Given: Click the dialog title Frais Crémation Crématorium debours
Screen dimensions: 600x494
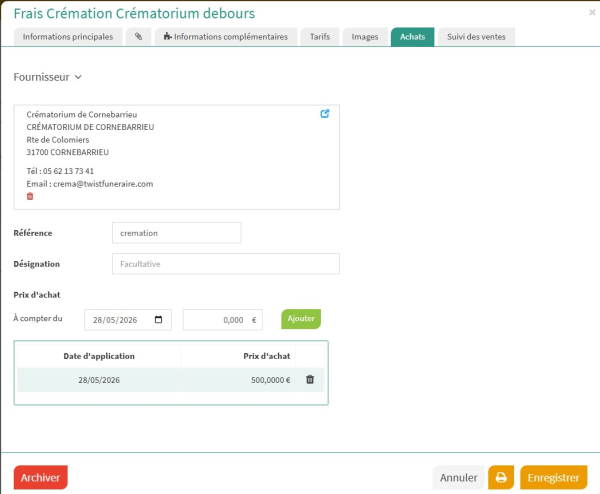Looking at the screenshot, I should pyautogui.click(x=134, y=13).
